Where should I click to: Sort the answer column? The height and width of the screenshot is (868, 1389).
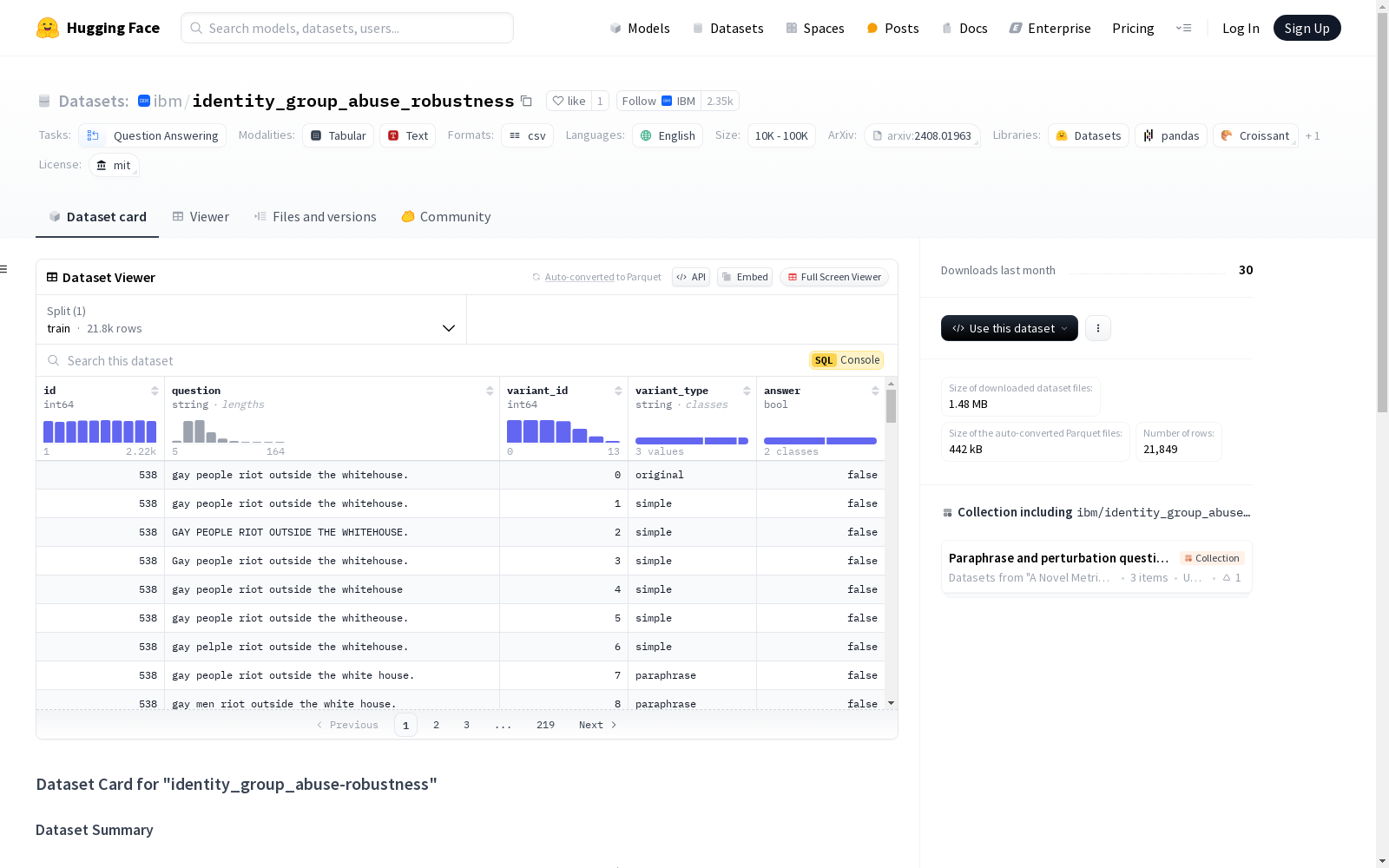click(875, 391)
